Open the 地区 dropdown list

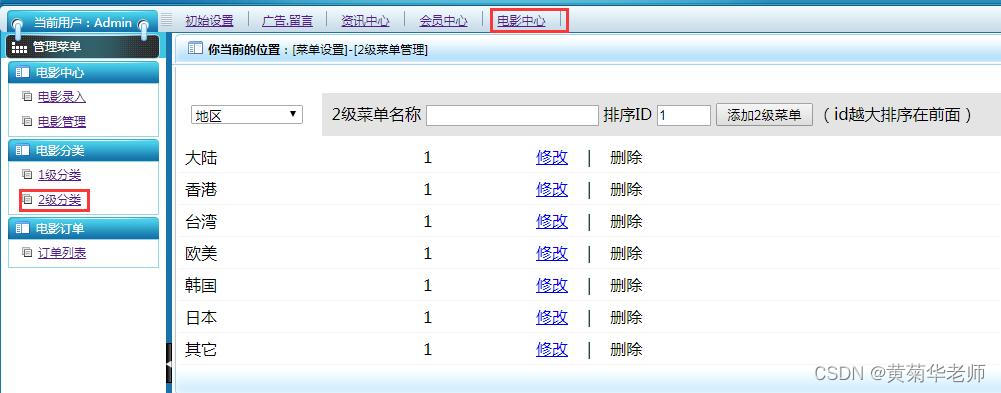click(246, 115)
